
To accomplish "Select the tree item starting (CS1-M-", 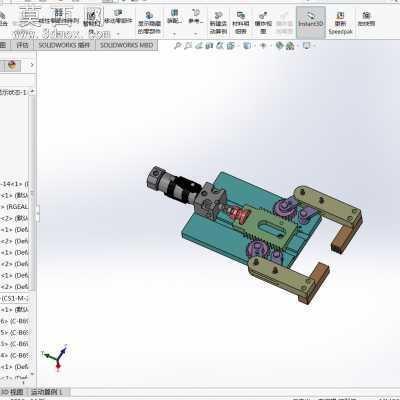I will point(14,298).
